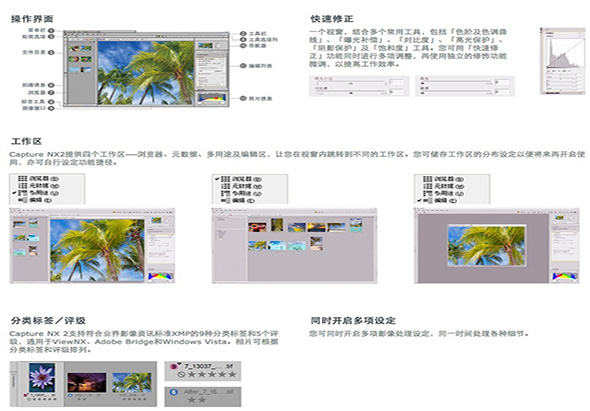Image resolution: width=590 pixels, height=411 pixels.
Task: Click the 工具选项列 callout label
Action: (x=263, y=40)
